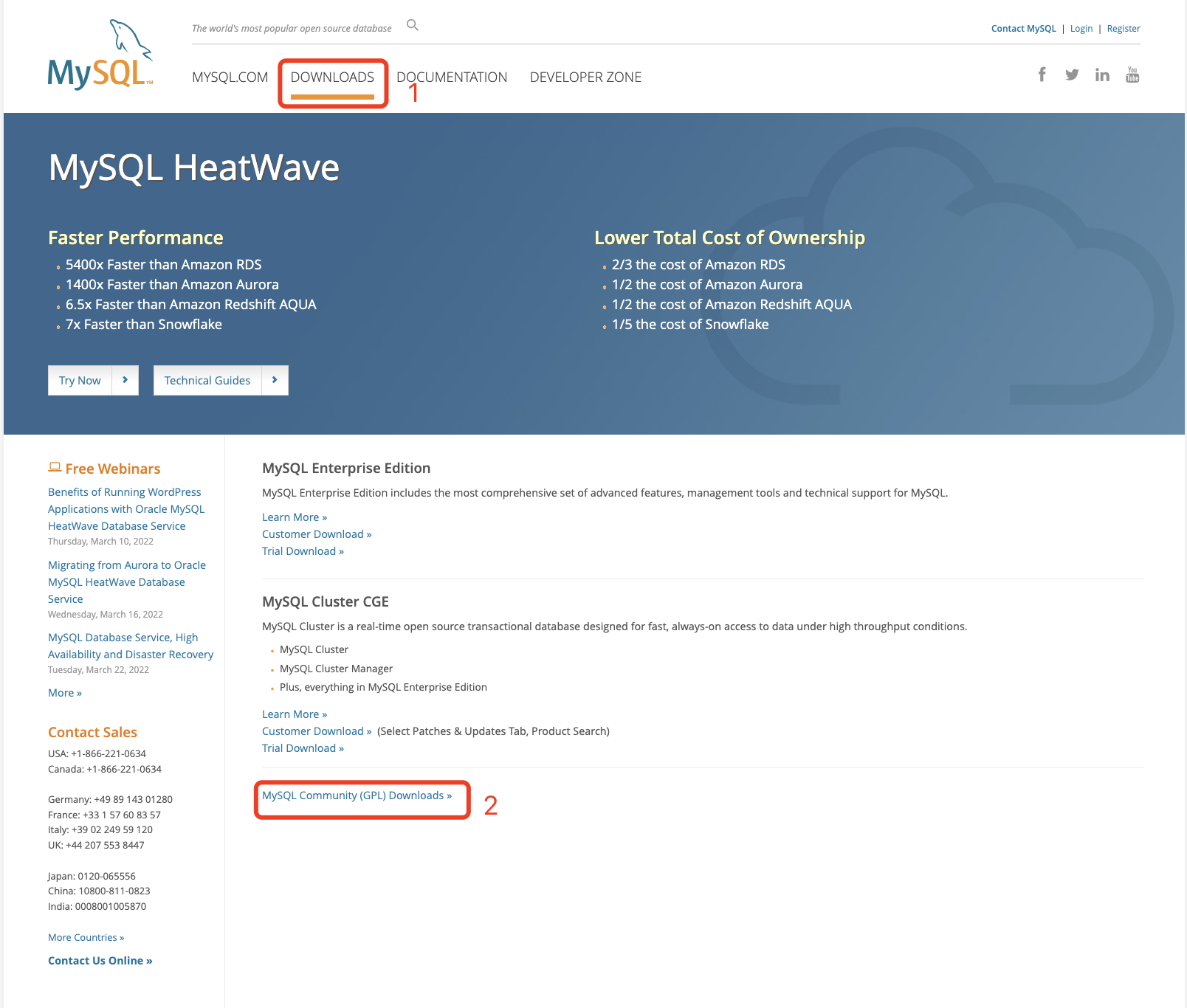Open the DOCUMENTATION tab
The width and height of the screenshot is (1187, 1008).
pos(452,77)
